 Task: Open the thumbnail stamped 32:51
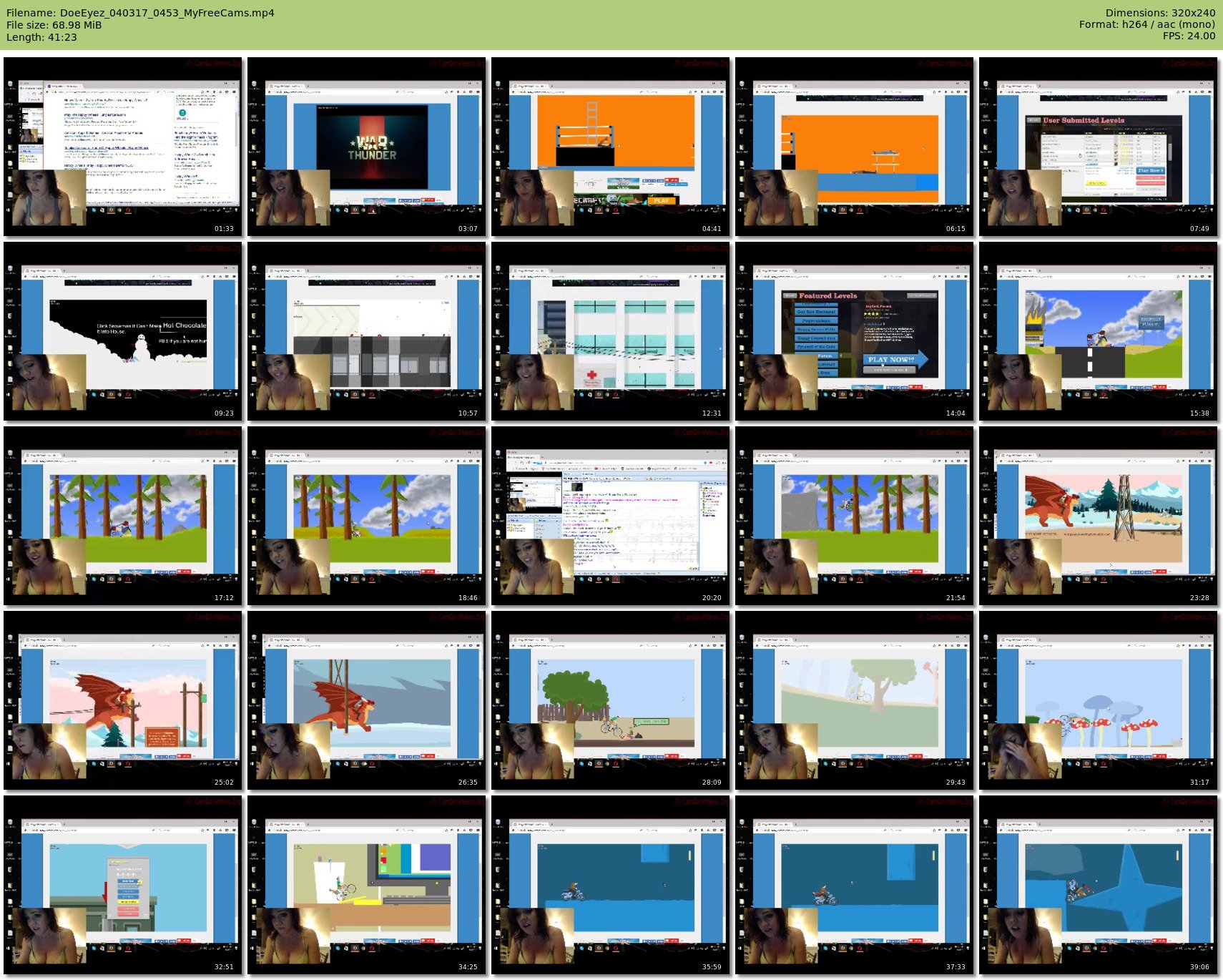tap(123, 885)
